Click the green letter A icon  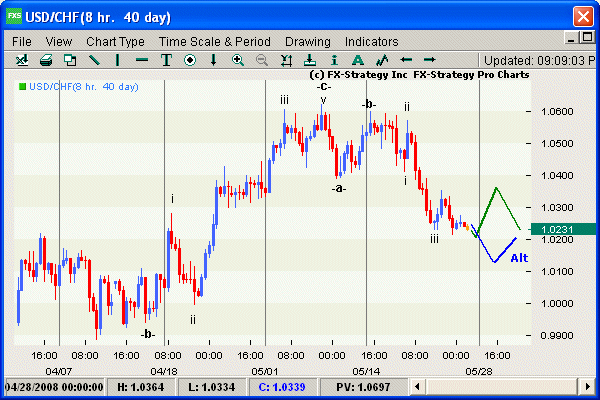[x=358, y=60]
